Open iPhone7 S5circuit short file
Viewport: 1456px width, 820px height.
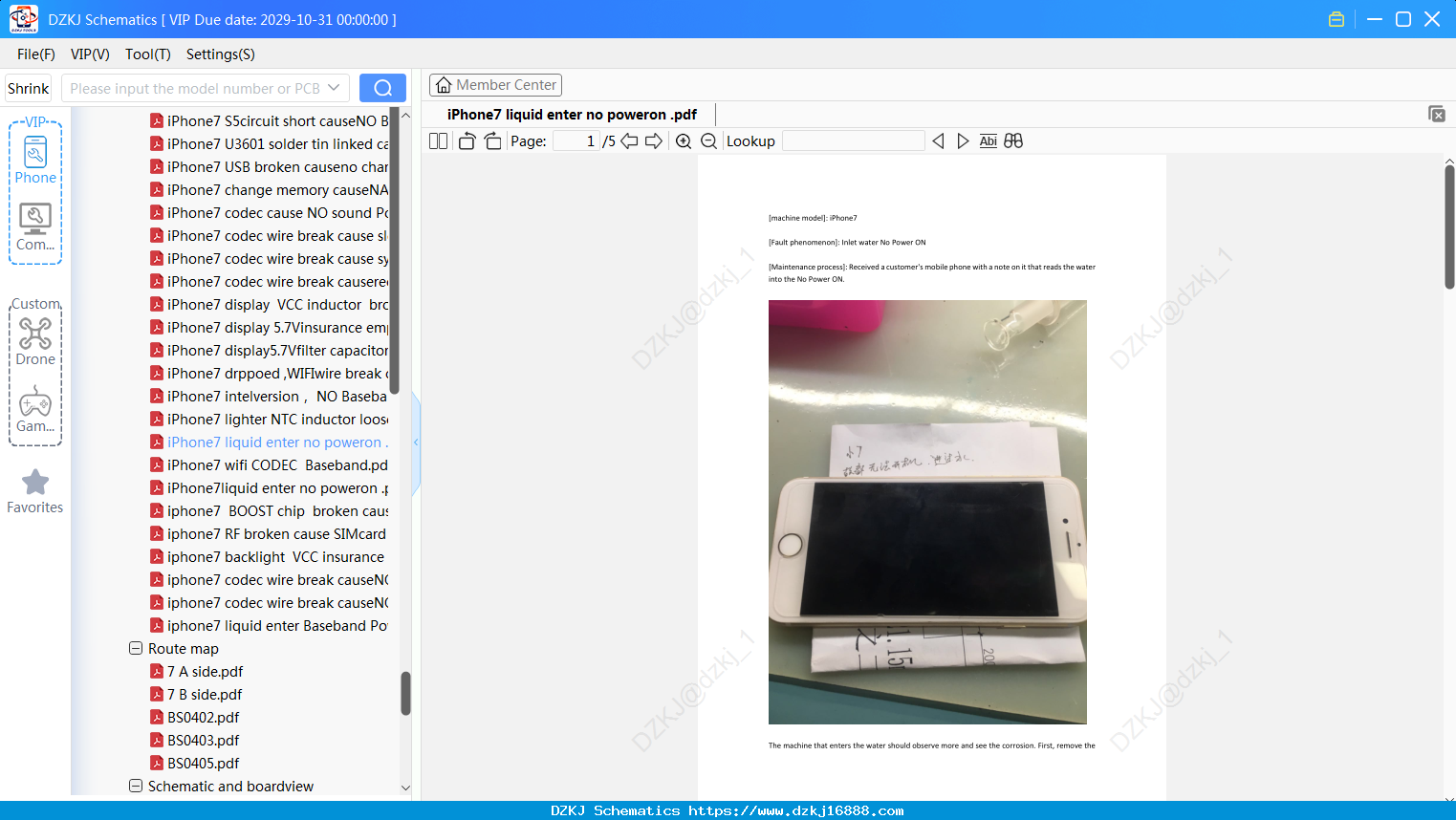[x=269, y=120]
